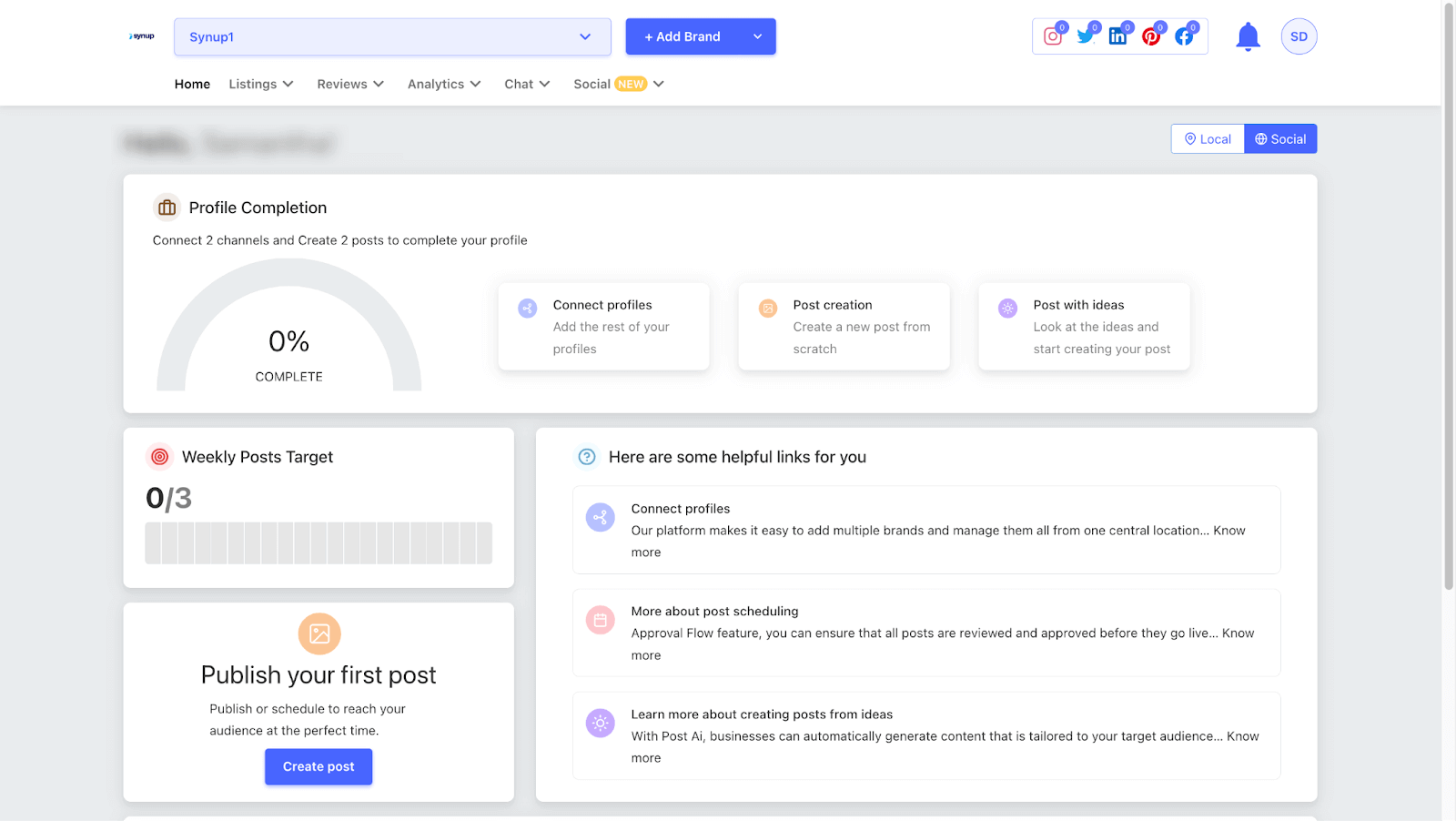Screen dimensions: 1456x821
Task: Click the Weekly Posts Target progress bar
Action: coord(318,543)
